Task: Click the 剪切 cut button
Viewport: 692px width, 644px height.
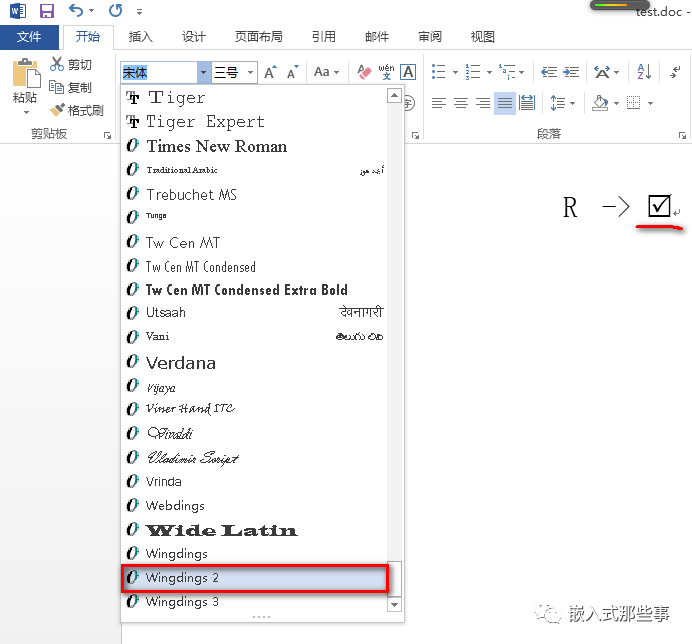Action: pyautogui.click(x=71, y=64)
